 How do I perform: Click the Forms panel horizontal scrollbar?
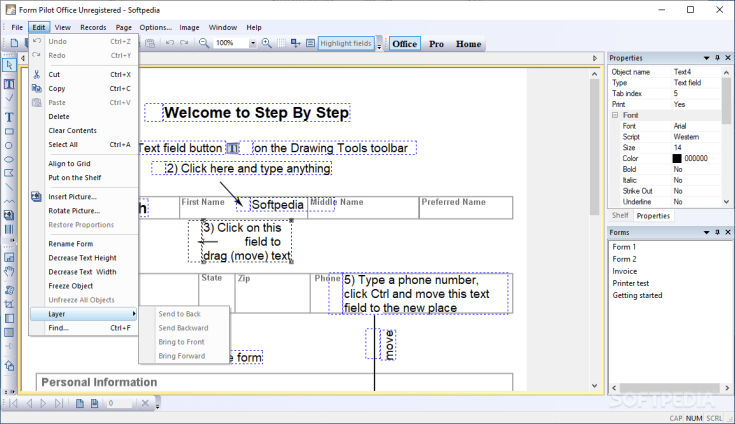pyautogui.click(x=670, y=388)
